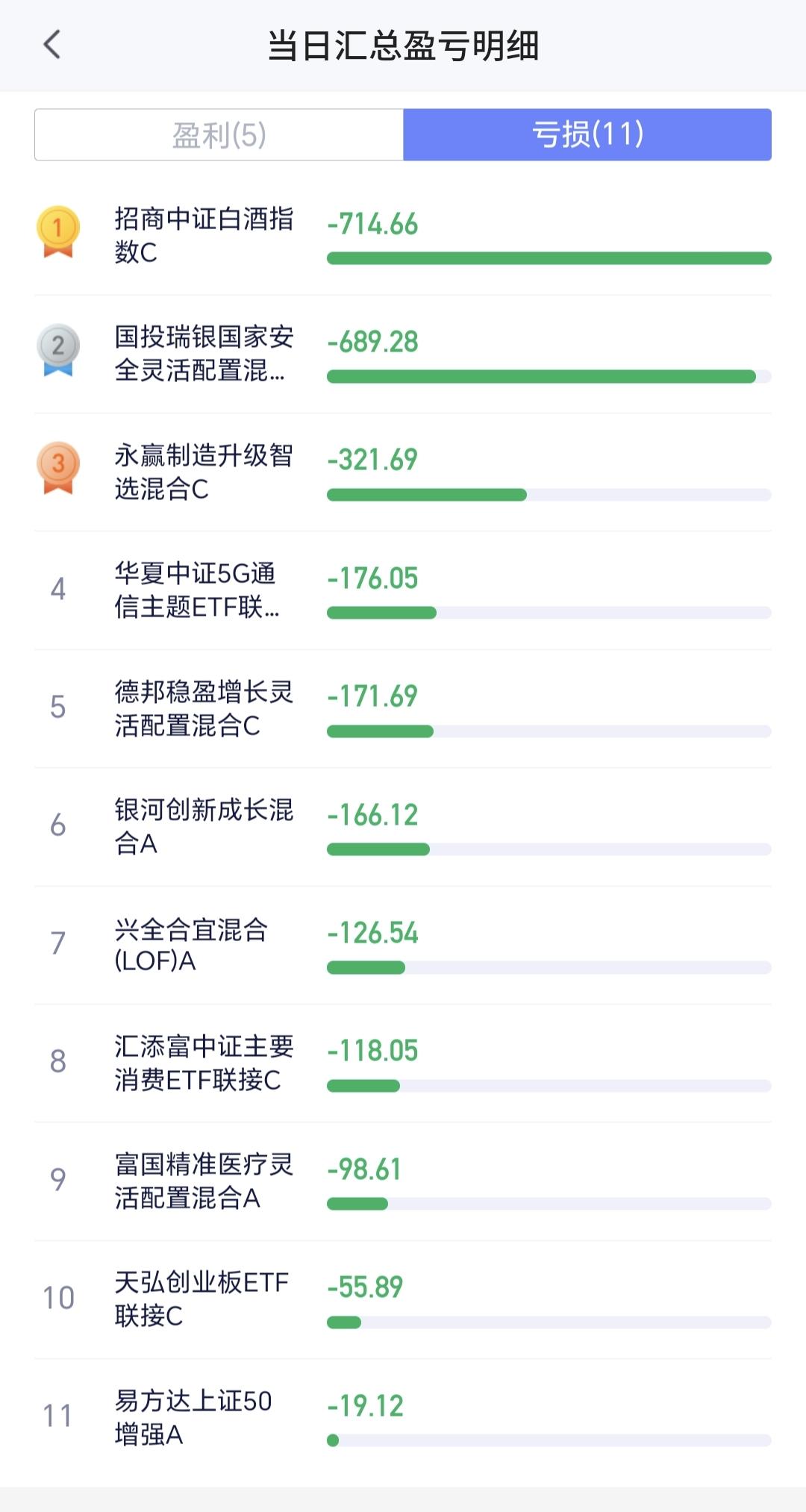Click the rank number 9 label

coord(58,1180)
